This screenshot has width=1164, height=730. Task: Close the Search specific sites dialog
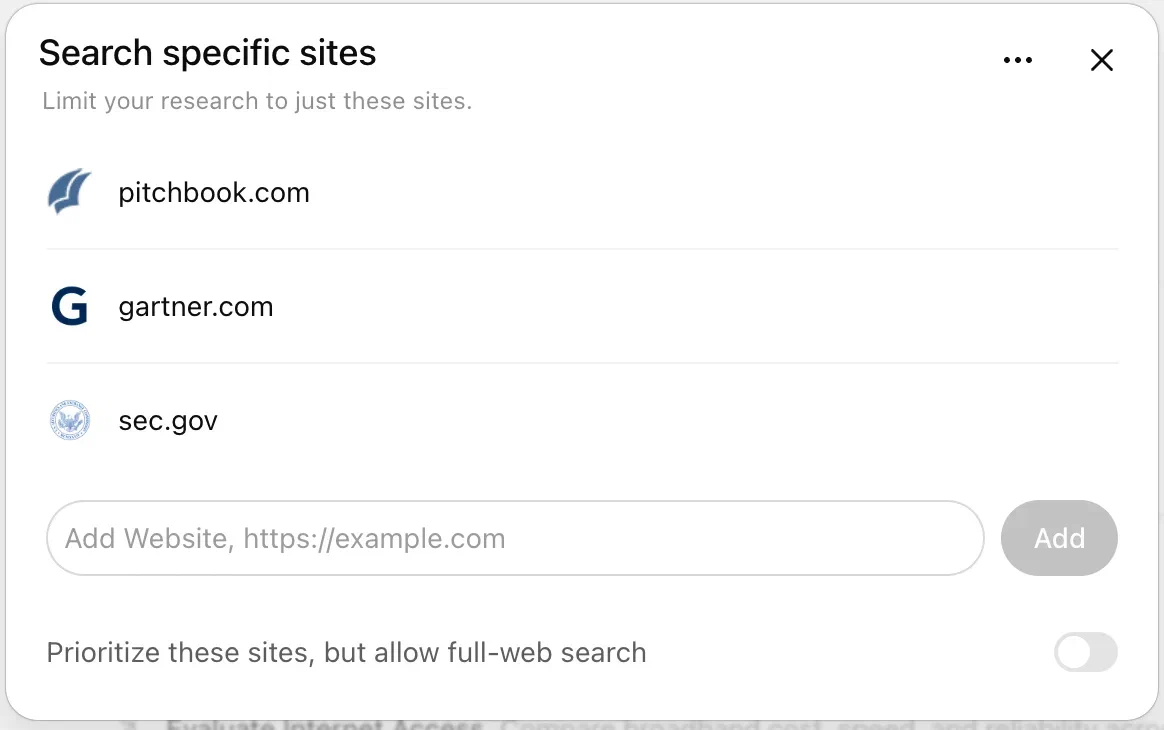click(x=1102, y=60)
